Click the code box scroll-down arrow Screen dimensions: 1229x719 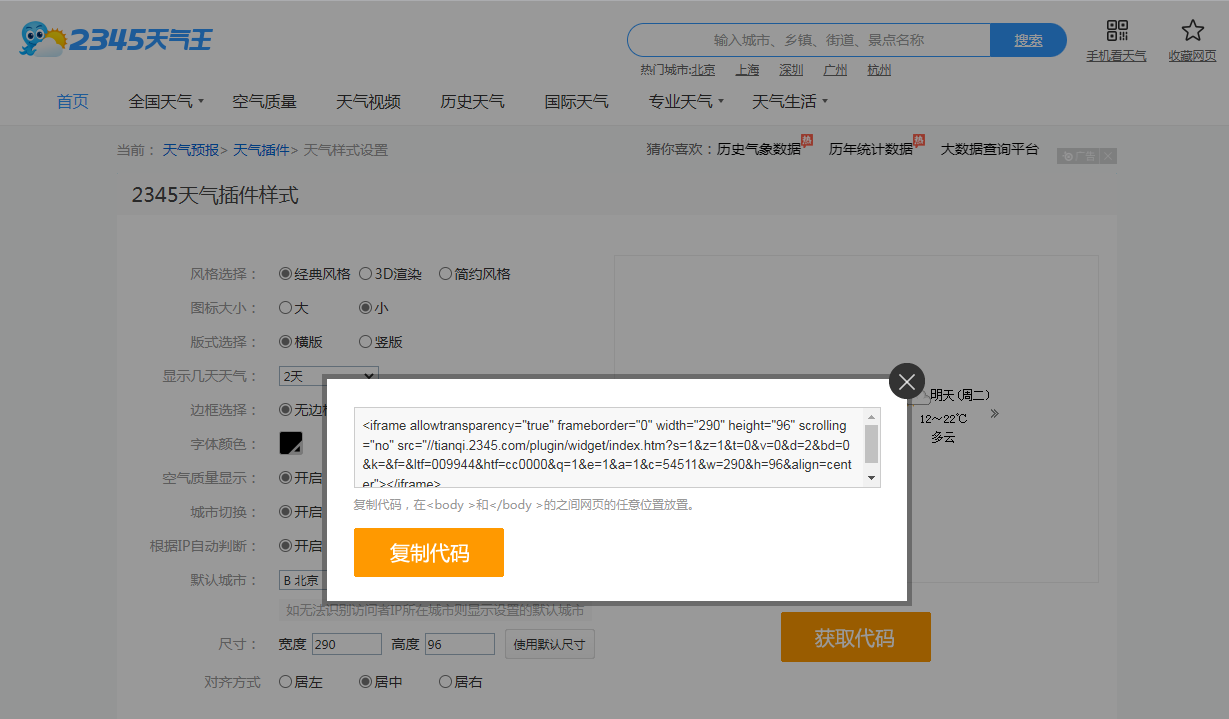pos(871,479)
